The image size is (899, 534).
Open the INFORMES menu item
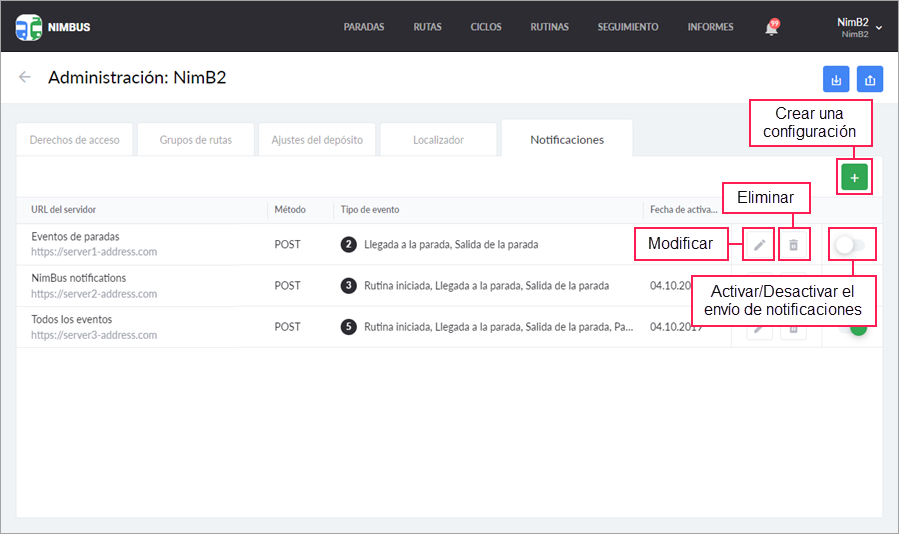[x=710, y=27]
